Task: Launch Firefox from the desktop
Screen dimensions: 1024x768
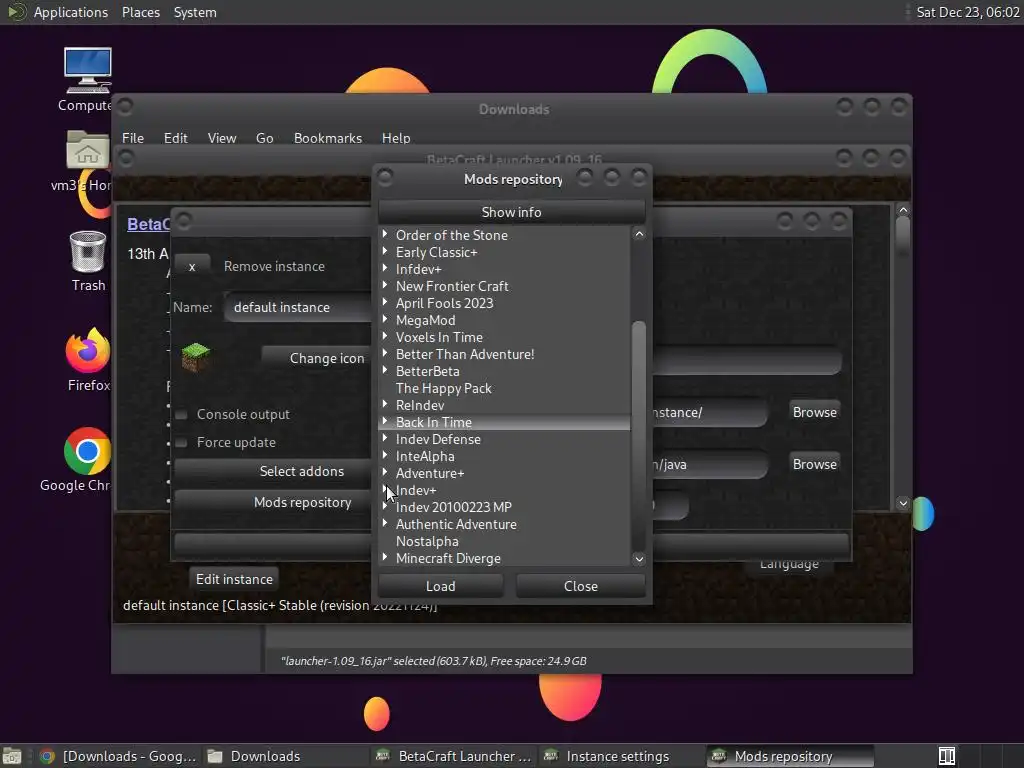Action: [88, 350]
